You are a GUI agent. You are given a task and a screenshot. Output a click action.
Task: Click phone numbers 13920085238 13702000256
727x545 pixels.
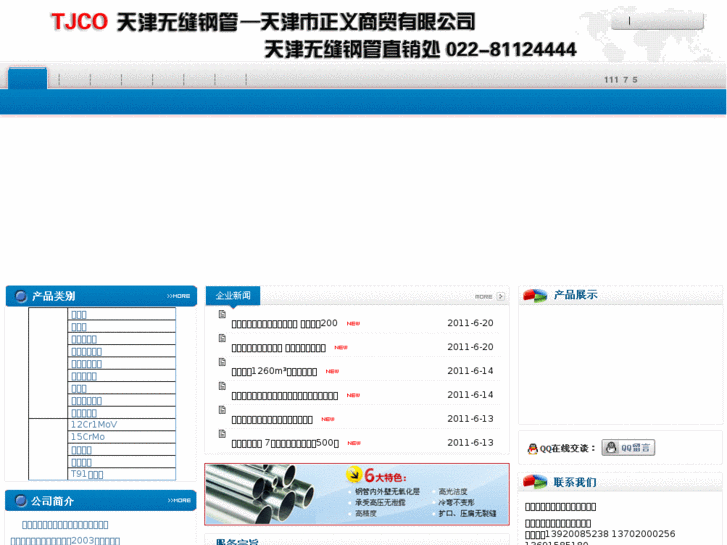612,534
